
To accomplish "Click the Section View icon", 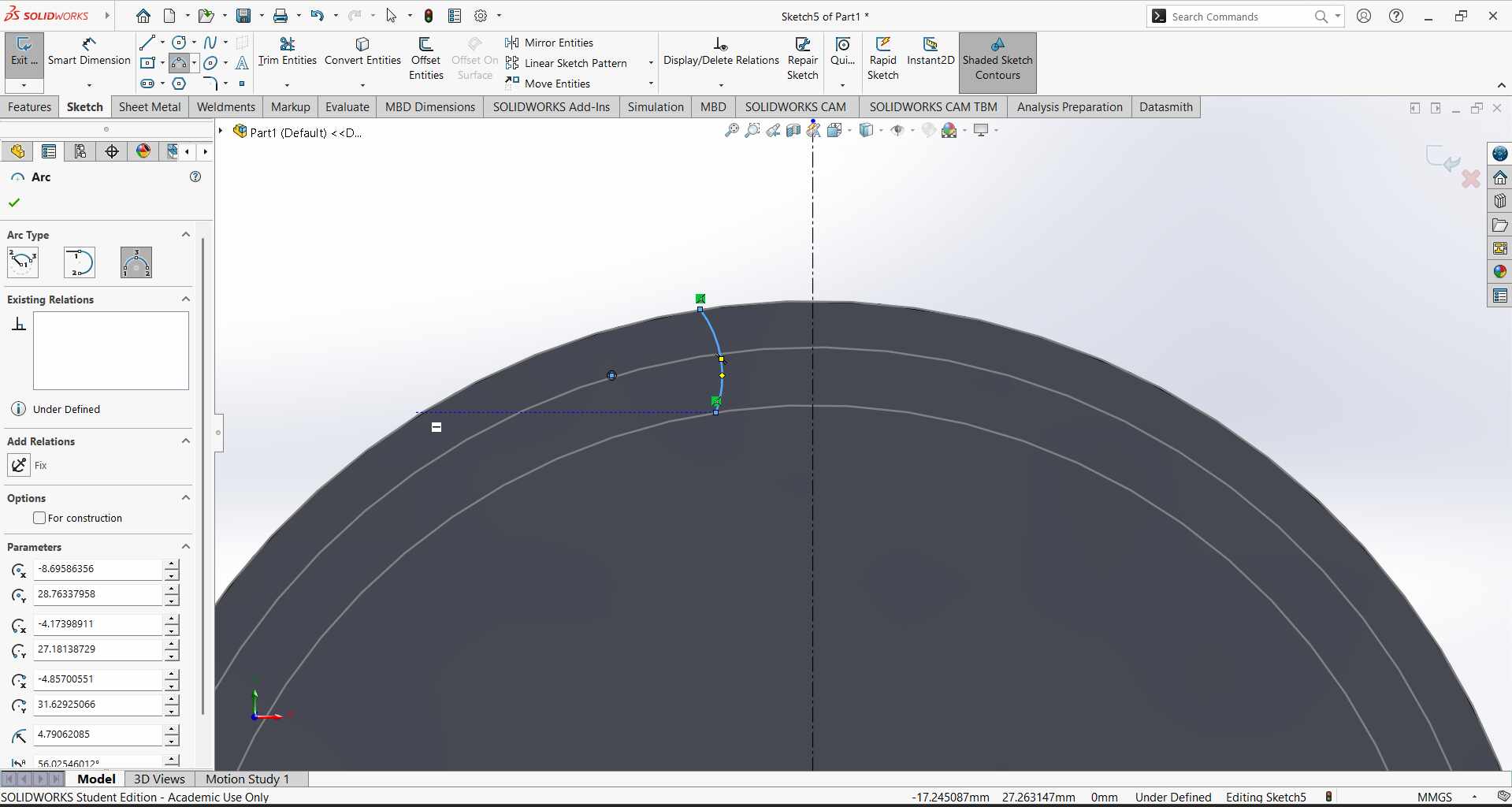I will click(x=793, y=131).
